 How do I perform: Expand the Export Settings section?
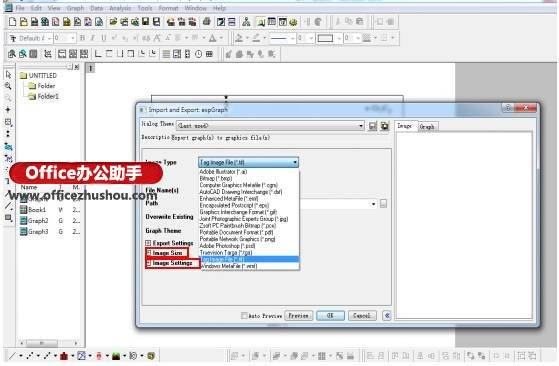(148, 243)
